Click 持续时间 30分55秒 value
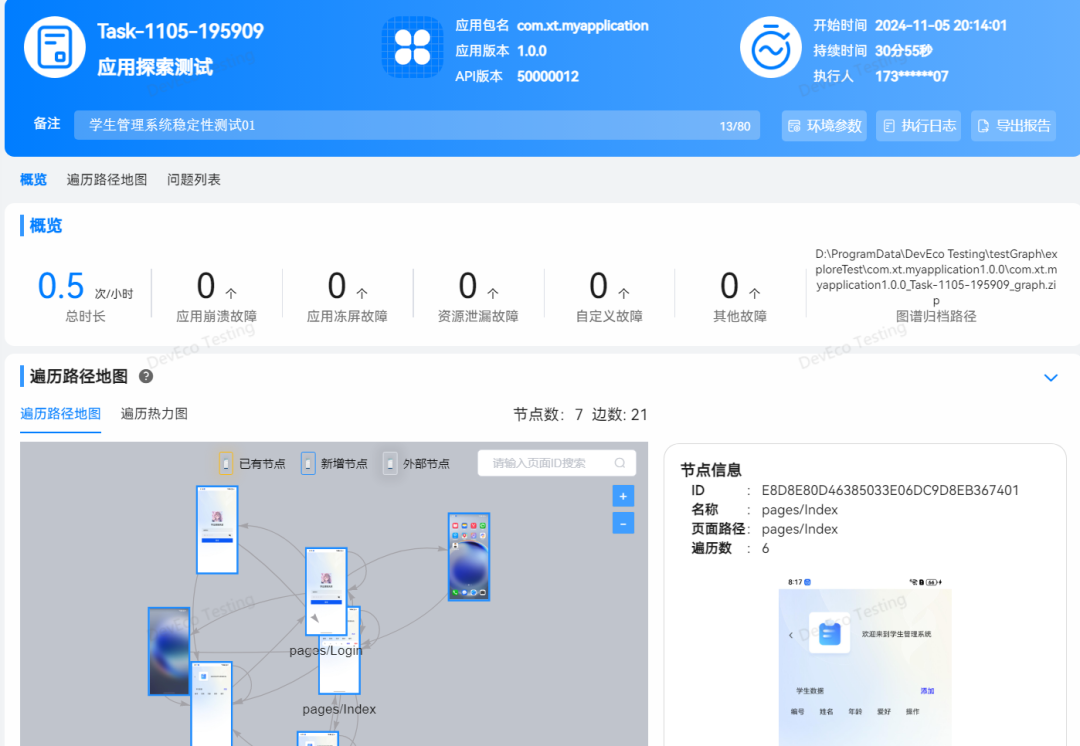This screenshot has height=746, width=1080. click(904, 51)
